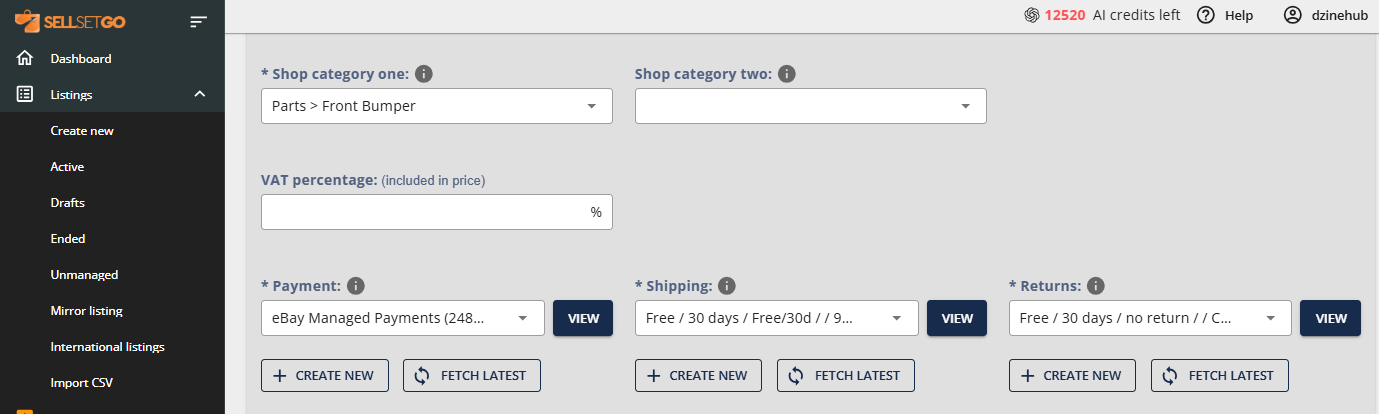This screenshot has height=414, width=1379.
Task: Click VIEW button next to Returns
Action: (x=1330, y=318)
